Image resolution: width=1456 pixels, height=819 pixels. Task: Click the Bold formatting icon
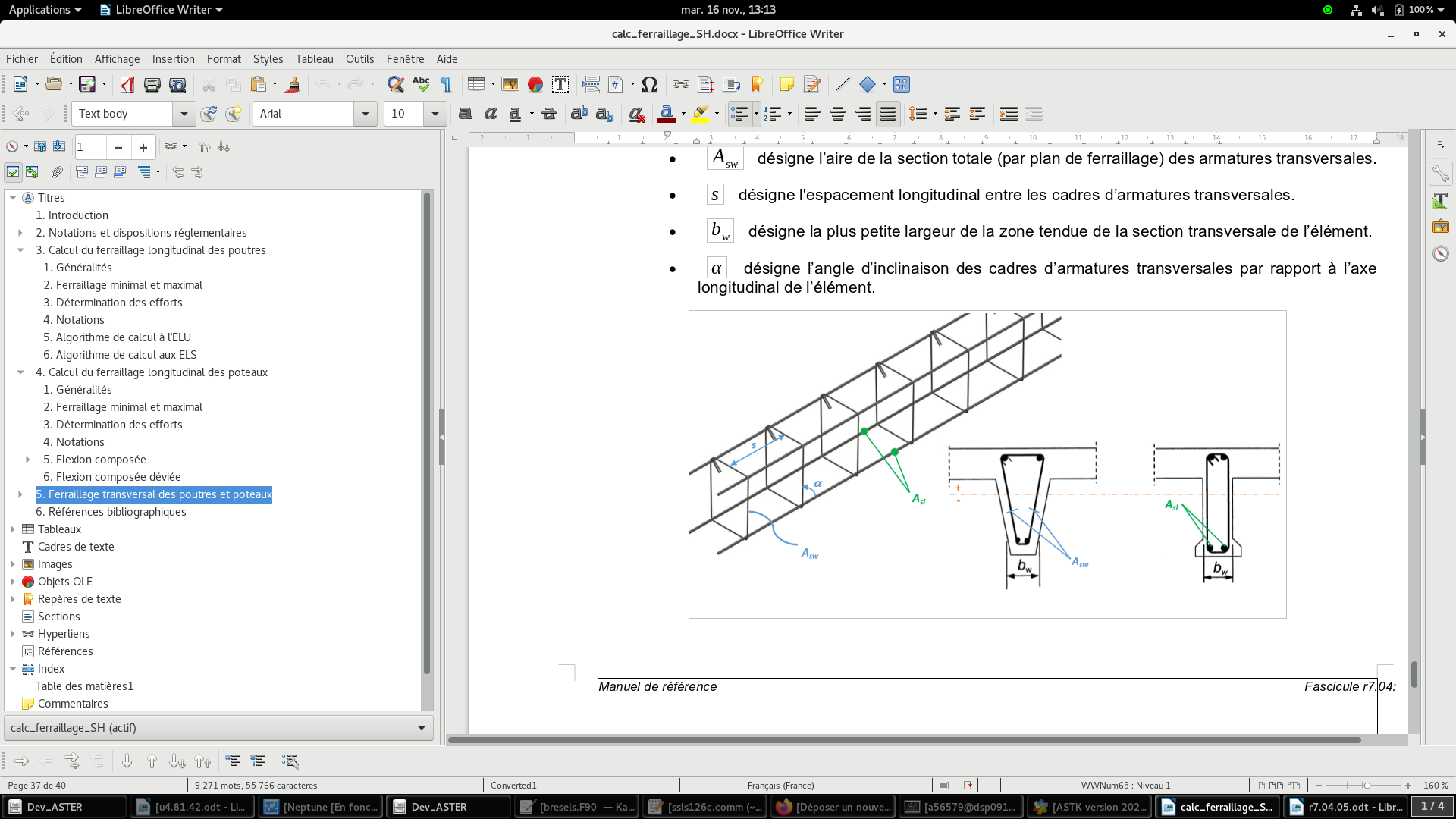[466, 114]
